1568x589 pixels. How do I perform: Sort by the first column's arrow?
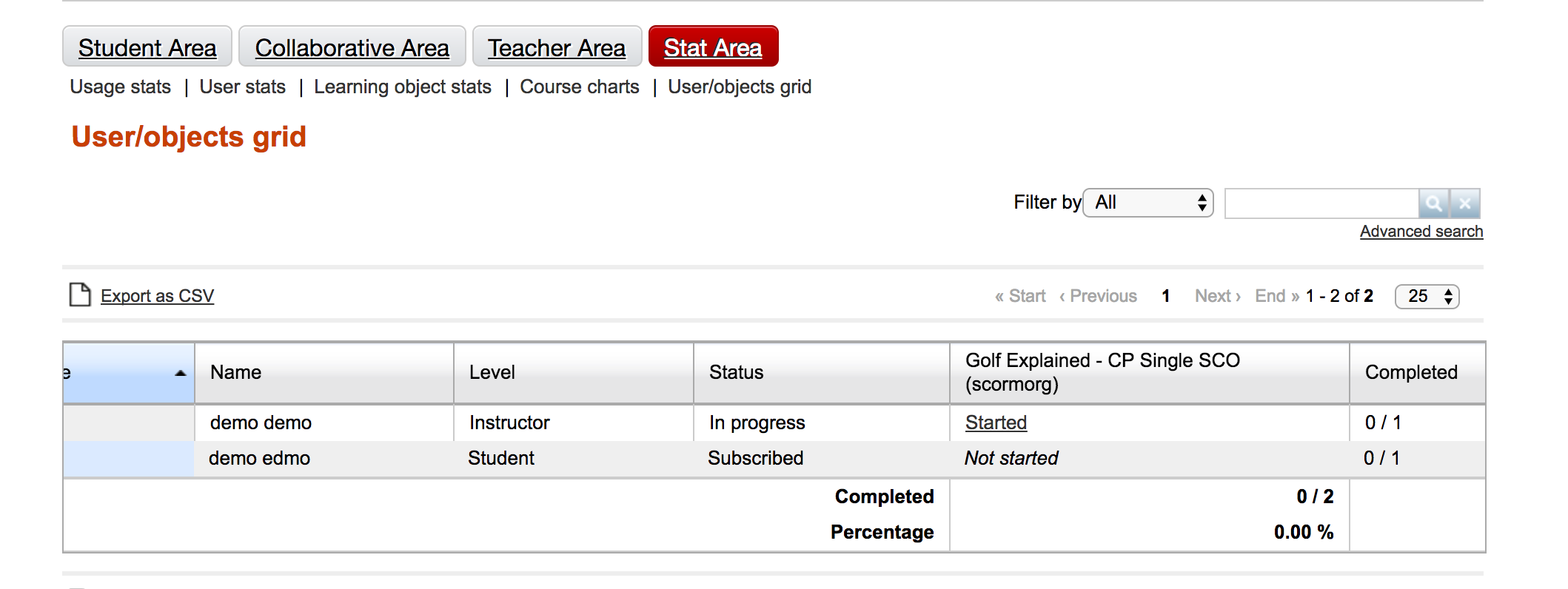[x=180, y=373]
